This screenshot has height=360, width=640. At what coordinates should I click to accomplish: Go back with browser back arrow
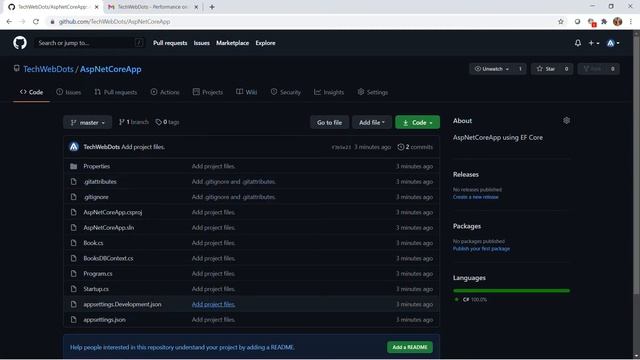point(9,22)
